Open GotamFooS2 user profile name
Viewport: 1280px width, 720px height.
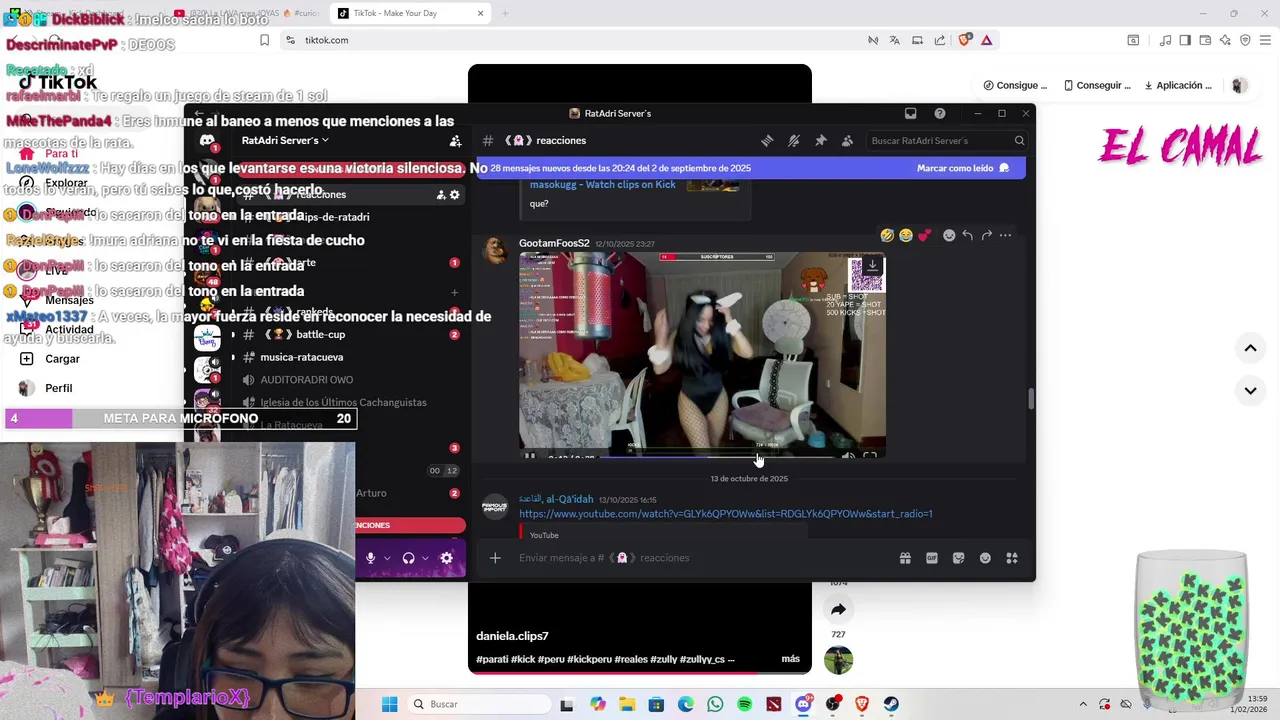tap(554, 244)
